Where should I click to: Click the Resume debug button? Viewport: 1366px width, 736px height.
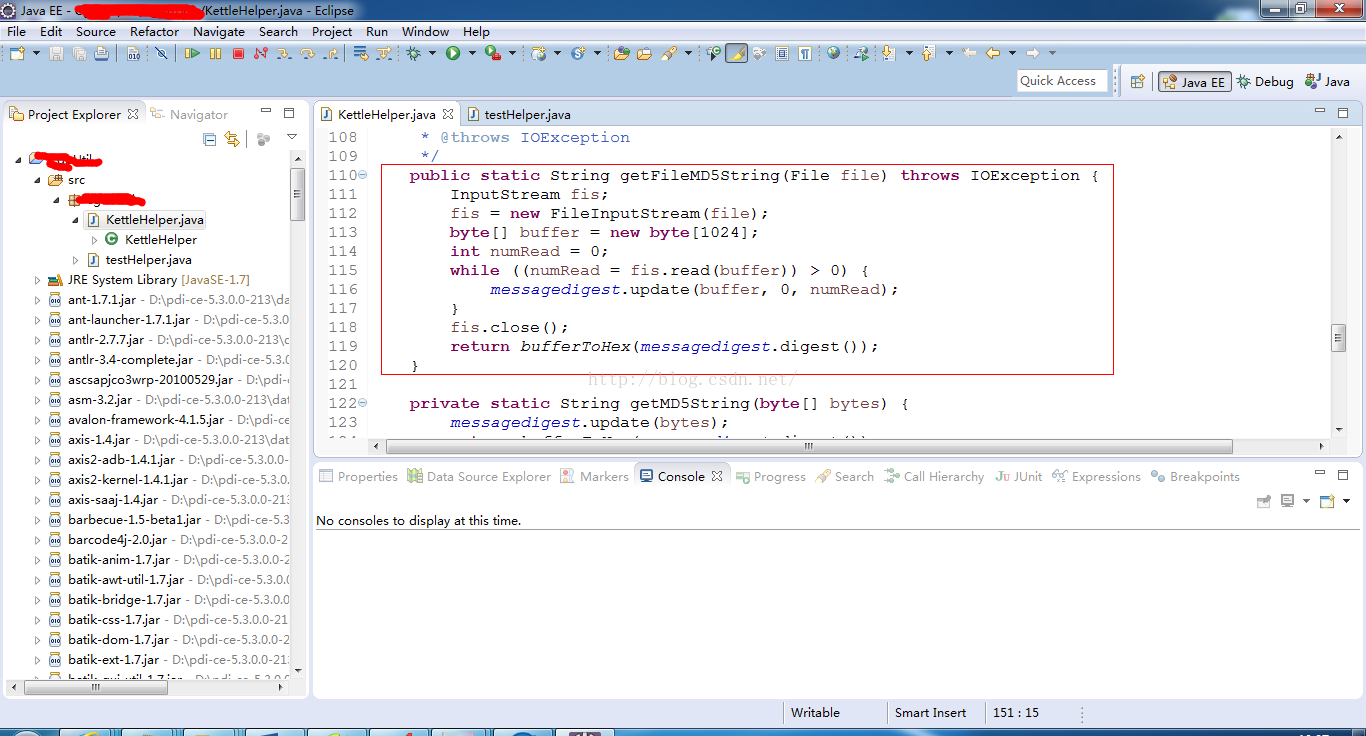(x=192, y=53)
